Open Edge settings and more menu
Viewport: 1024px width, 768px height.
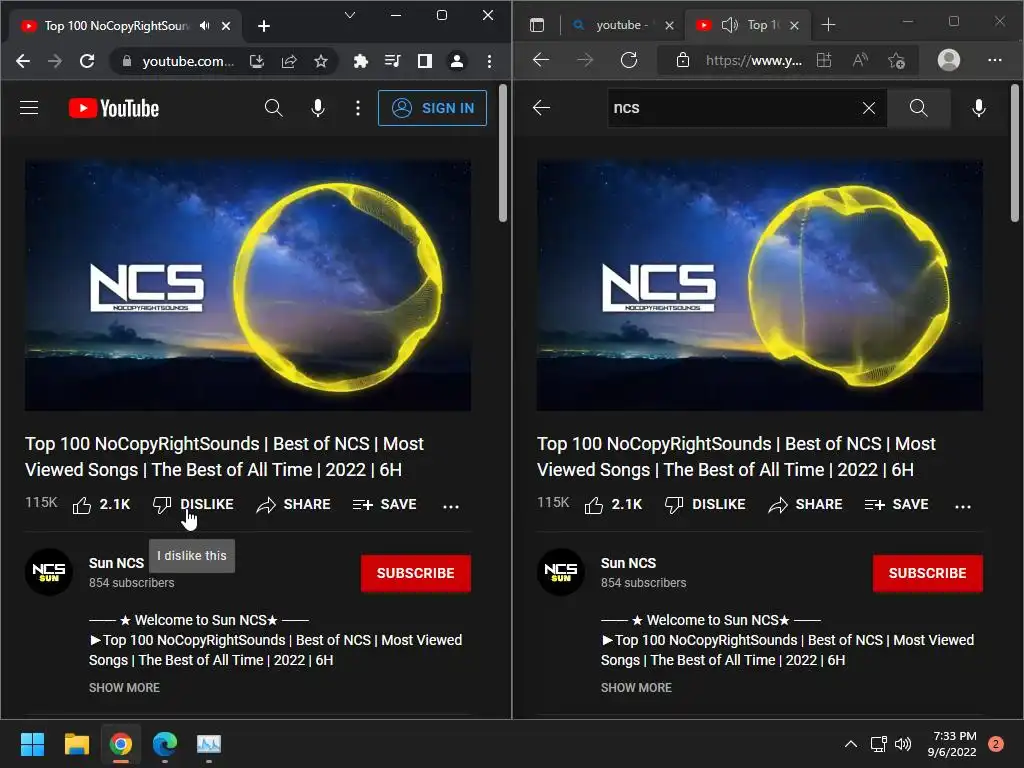(995, 60)
